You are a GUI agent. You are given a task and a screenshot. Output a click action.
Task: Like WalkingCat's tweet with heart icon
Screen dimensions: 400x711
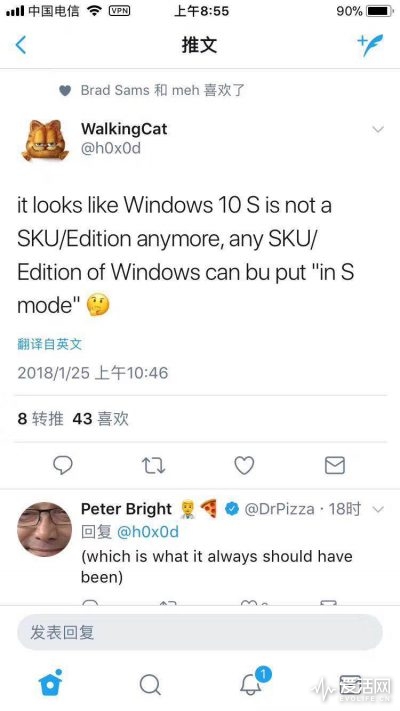[244, 465]
